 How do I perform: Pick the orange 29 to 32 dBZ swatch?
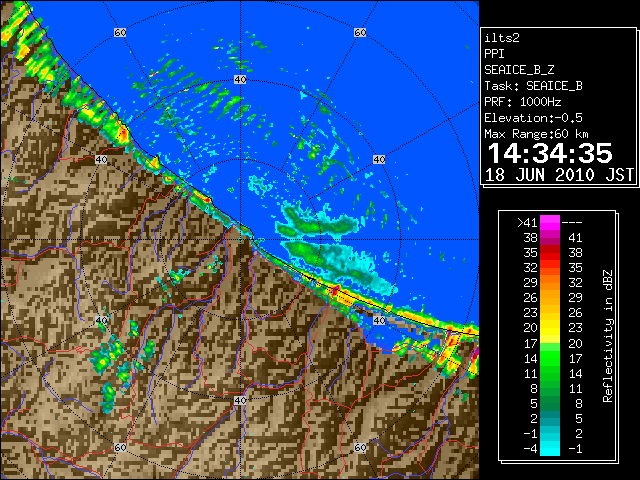550,283
